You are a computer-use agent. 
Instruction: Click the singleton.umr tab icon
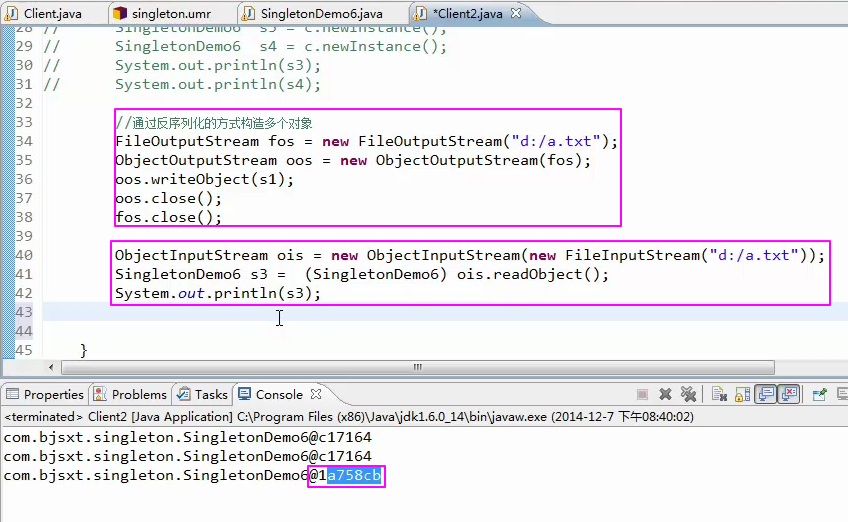coord(120,14)
